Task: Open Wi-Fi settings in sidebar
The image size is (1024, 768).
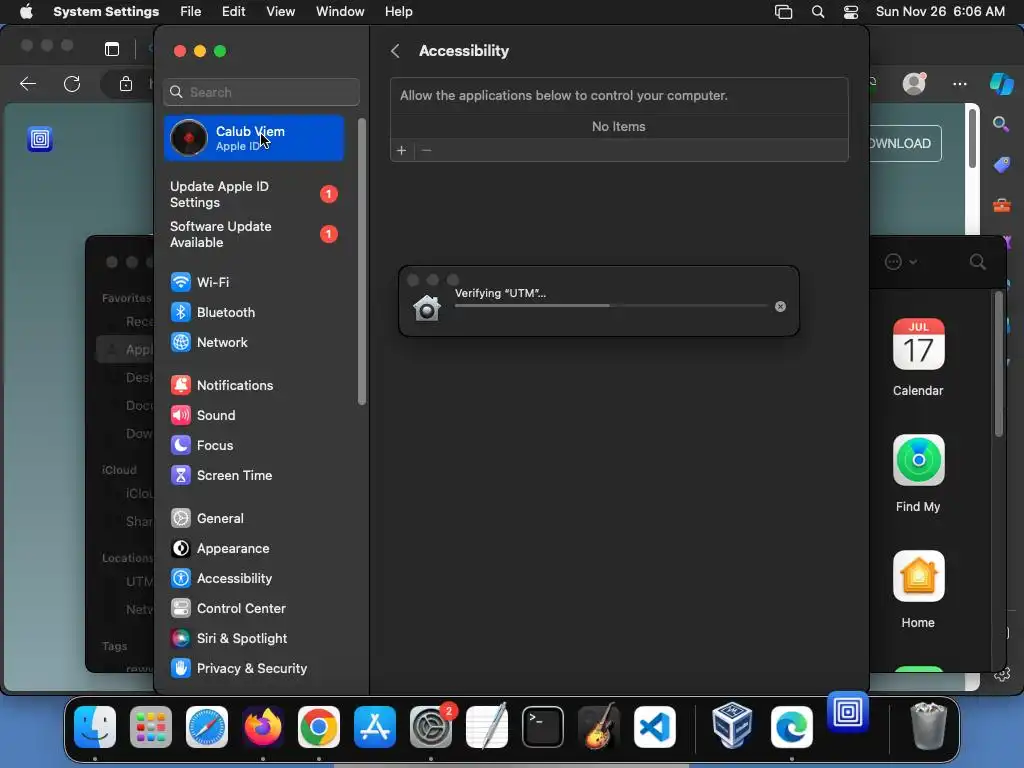Action: 200,282
